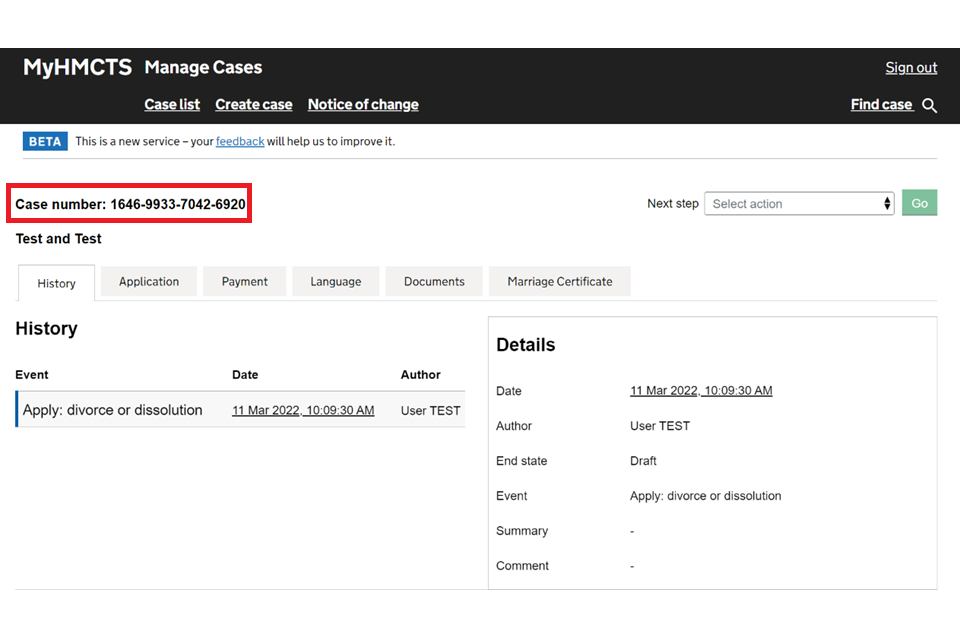The image size is (960, 640).
Task: Switch to the Application tab
Action: (149, 282)
